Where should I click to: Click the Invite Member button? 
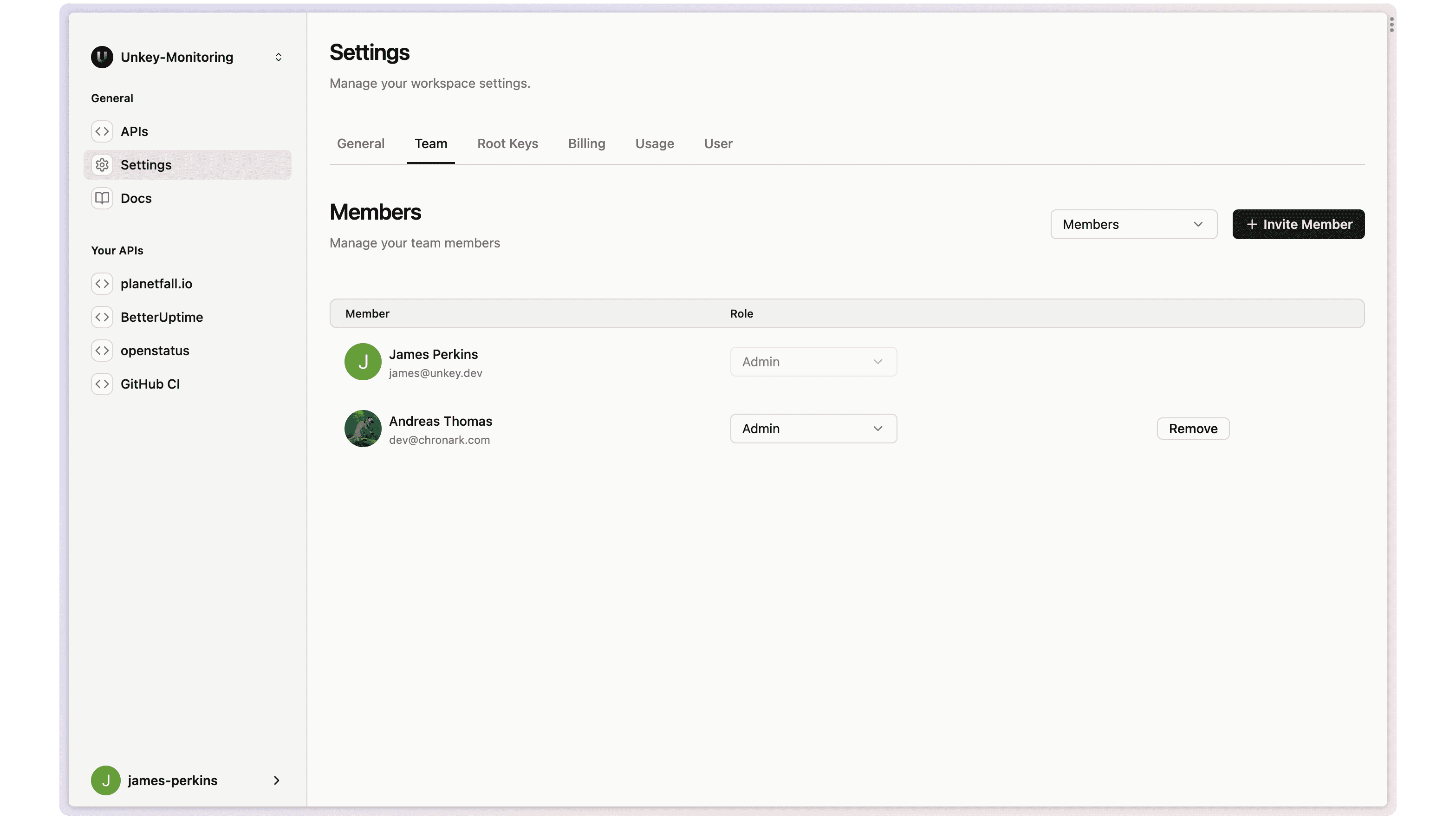click(x=1298, y=224)
